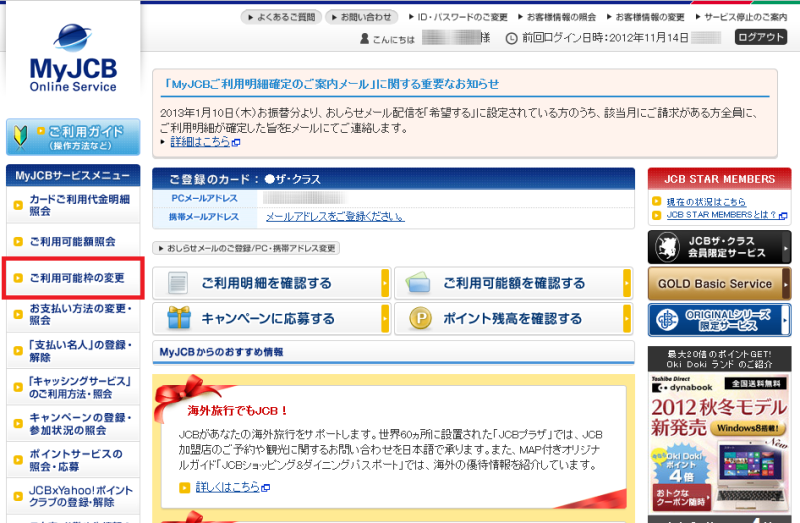Open the ご利用ガイド beginner guide banner

(73, 137)
